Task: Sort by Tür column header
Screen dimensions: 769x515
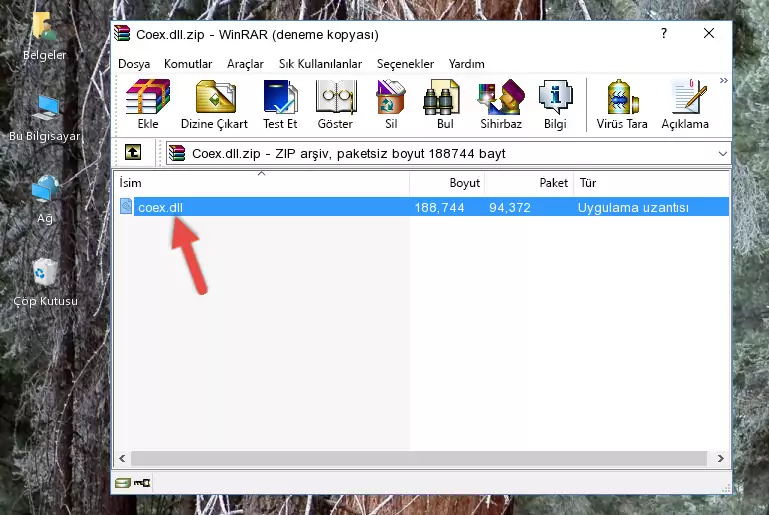Action: [x=651, y=183]
